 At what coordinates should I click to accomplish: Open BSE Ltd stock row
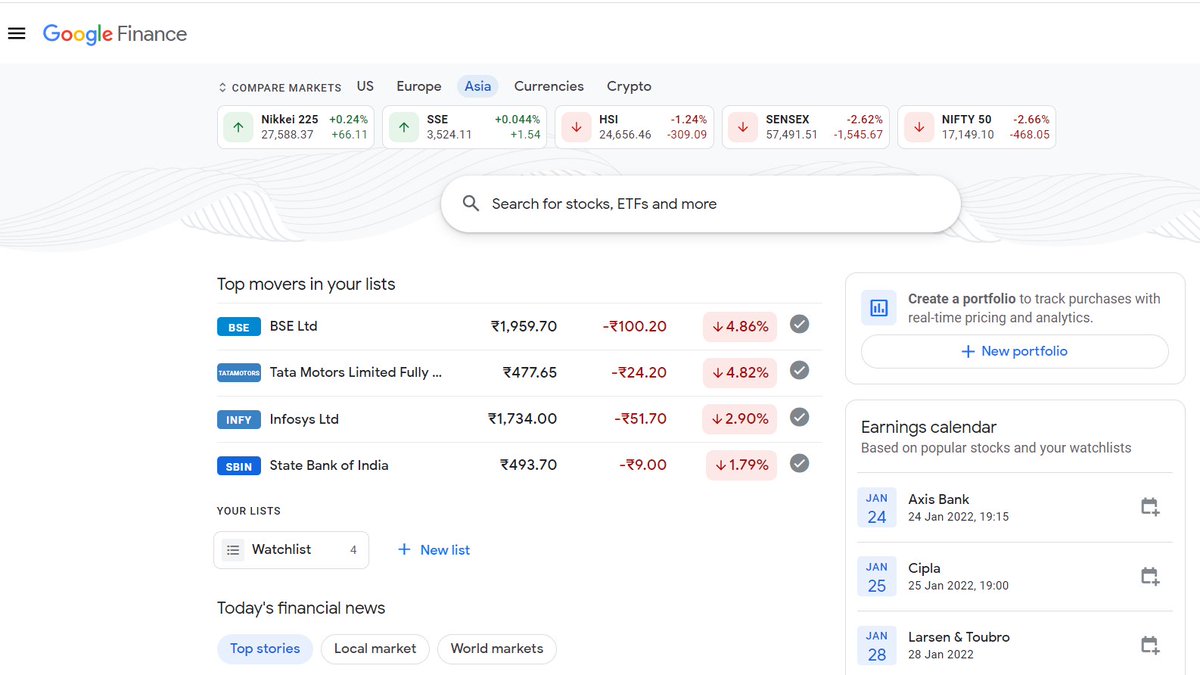click(519, 327)
